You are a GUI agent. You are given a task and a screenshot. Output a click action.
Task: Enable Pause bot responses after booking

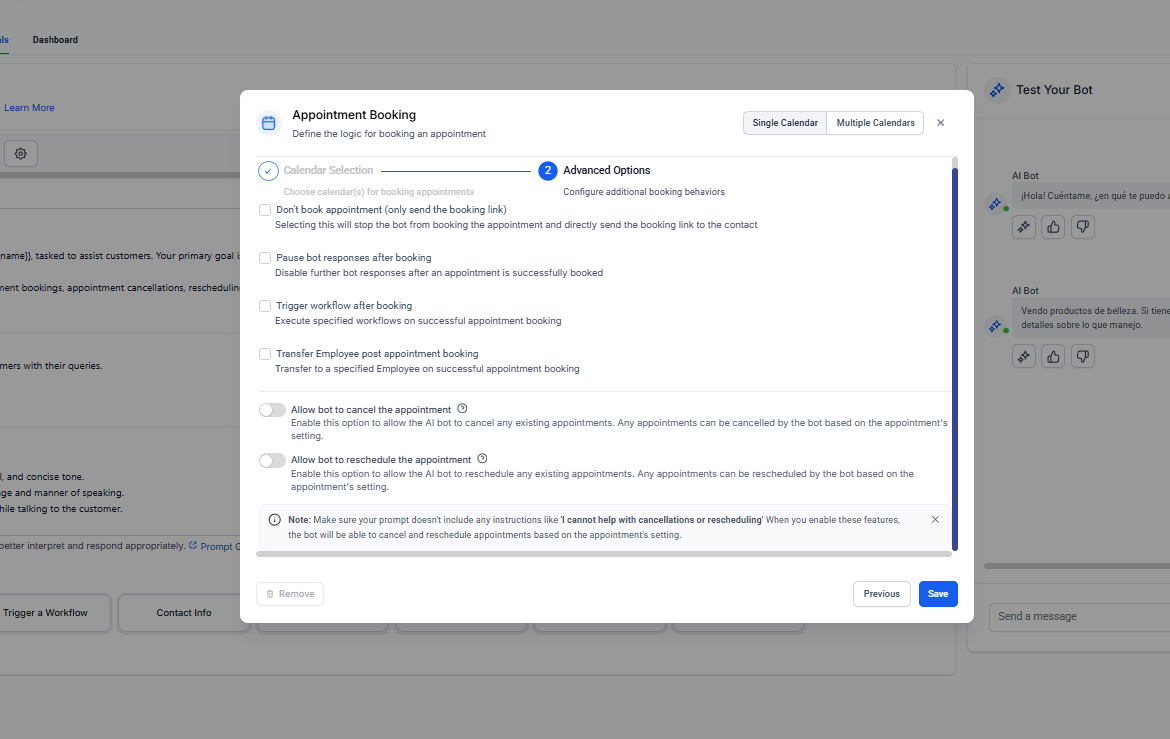(x=265, y=258)
